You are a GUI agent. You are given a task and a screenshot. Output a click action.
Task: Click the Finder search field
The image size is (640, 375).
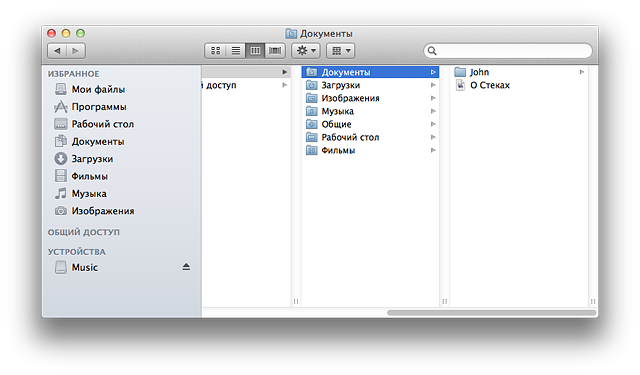508,51
